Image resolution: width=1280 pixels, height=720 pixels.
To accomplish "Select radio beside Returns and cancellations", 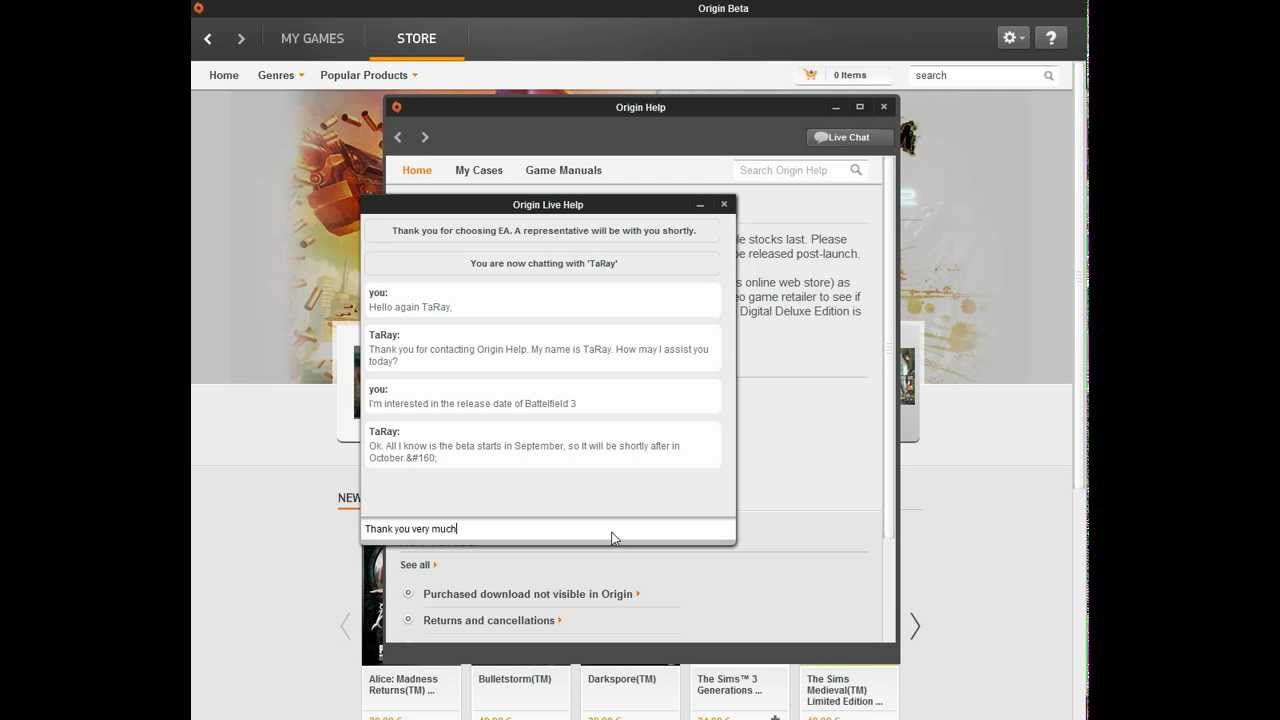I will (x=408, y=619).
